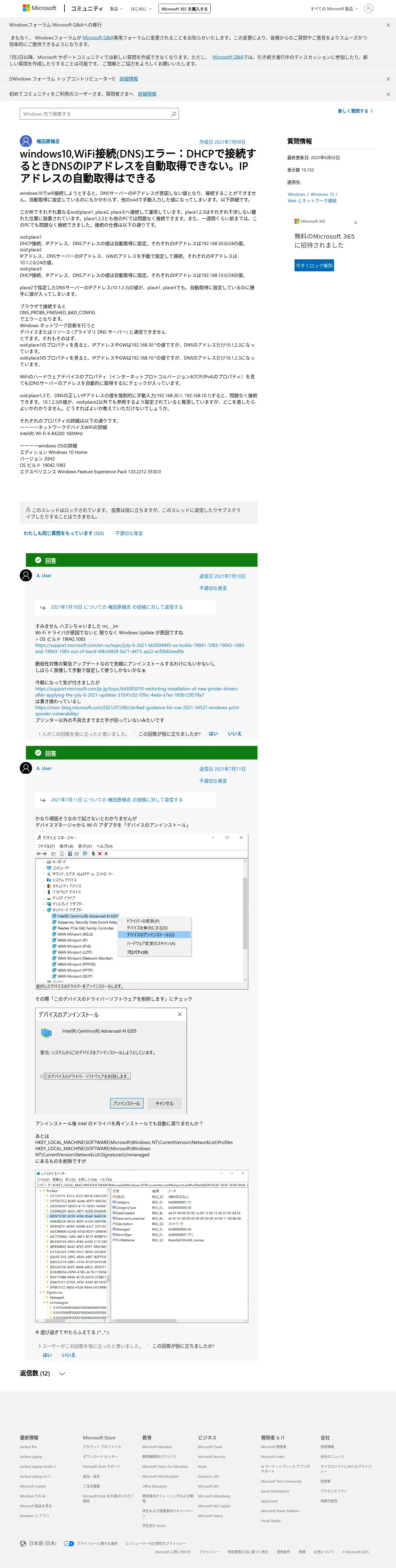396x1568 pixels.
Task: Click わたしも同じ質問をもっています (122)
Action: [x=63, y=533]
